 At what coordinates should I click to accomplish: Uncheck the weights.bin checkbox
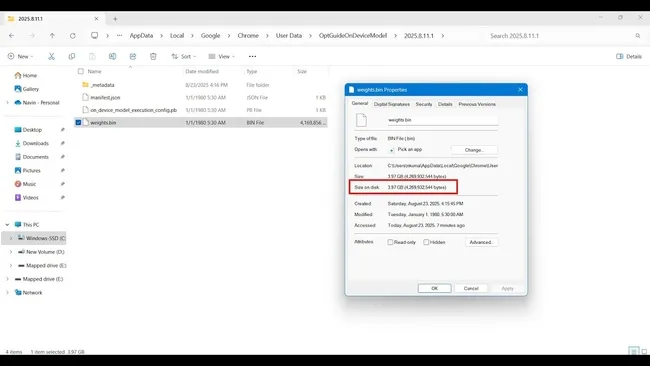tap(78, 123)
